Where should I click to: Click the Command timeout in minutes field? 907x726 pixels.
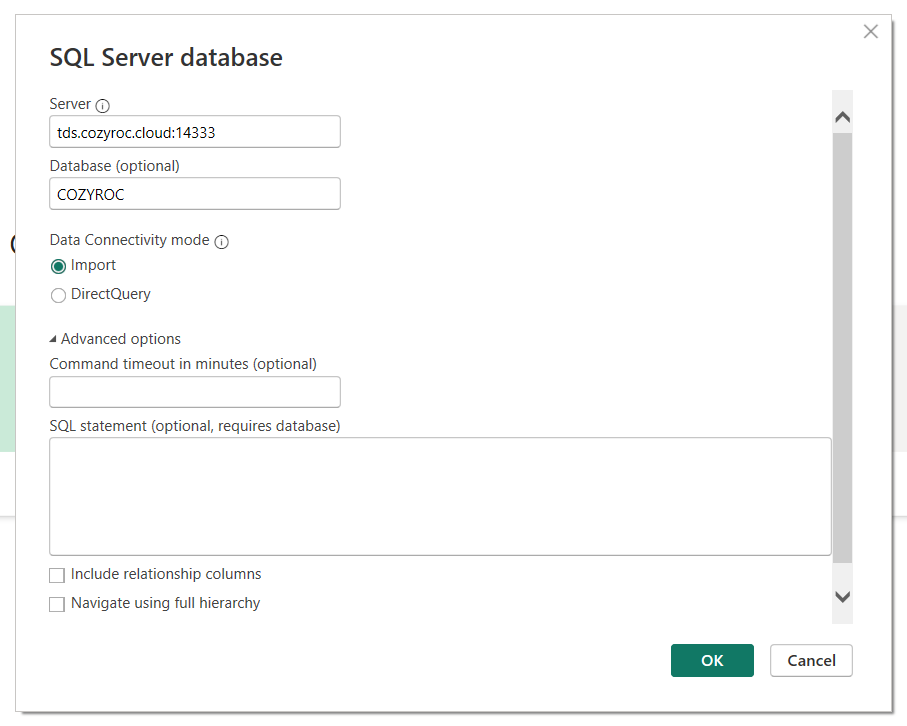pos(194,392)
